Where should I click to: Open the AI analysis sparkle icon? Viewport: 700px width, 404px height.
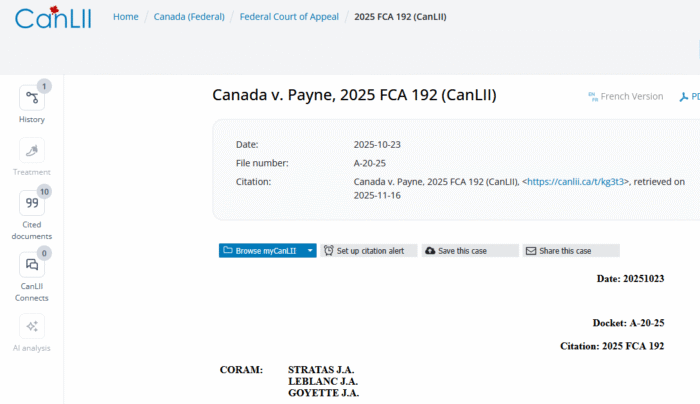tap(32, 326)
